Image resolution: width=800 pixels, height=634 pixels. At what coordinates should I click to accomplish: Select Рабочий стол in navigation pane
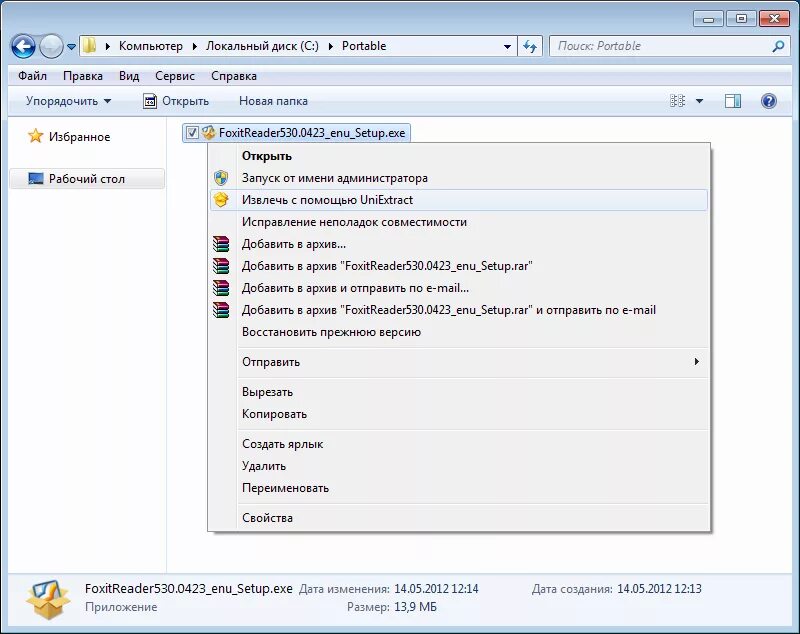tap(87, 179)
